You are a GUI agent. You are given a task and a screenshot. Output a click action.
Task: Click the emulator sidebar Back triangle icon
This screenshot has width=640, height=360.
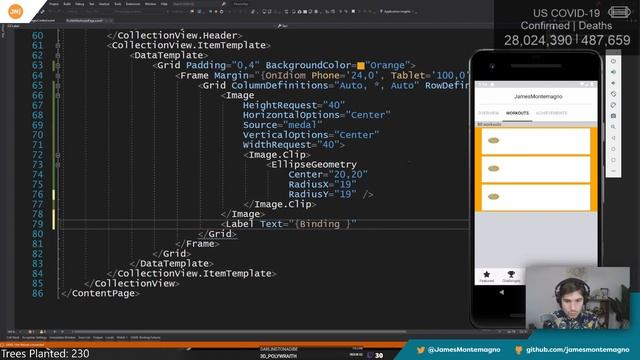pos(613,138)
